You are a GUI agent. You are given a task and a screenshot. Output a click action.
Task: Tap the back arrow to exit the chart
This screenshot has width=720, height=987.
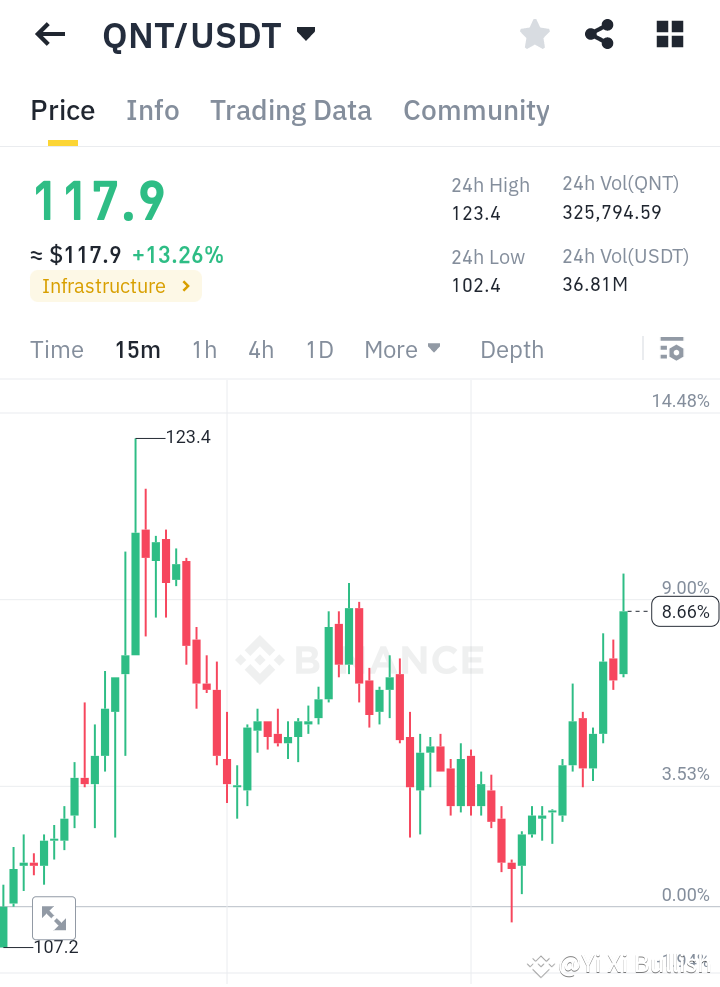[48, 34]
